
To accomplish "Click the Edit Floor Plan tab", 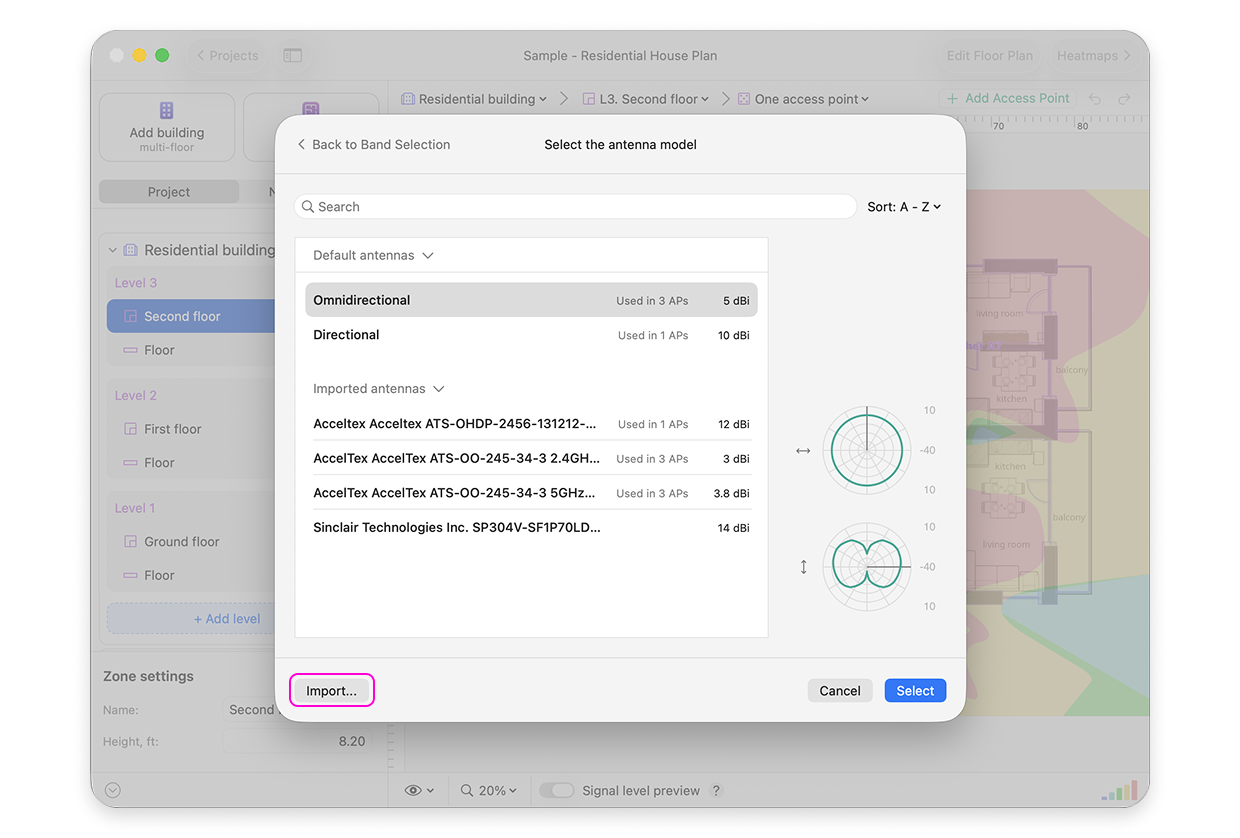I will (x=989, y=56).
